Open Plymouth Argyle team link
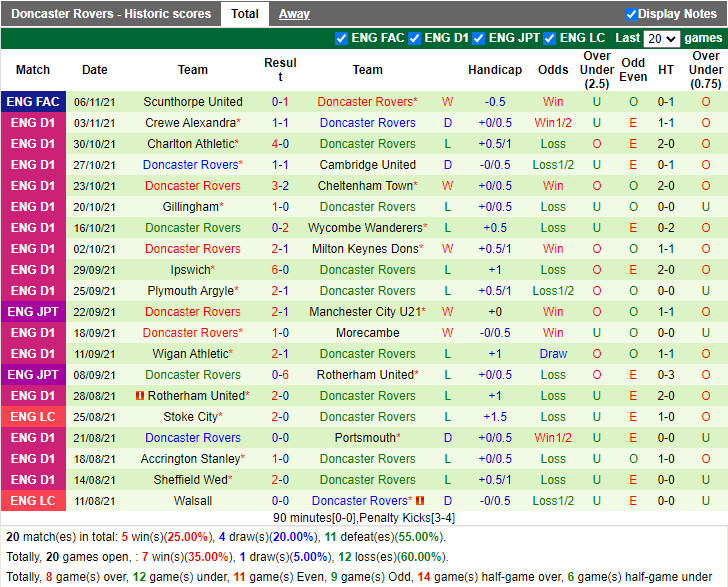The height and width of the screenshot is (587, 728). (x=191, y=291)
